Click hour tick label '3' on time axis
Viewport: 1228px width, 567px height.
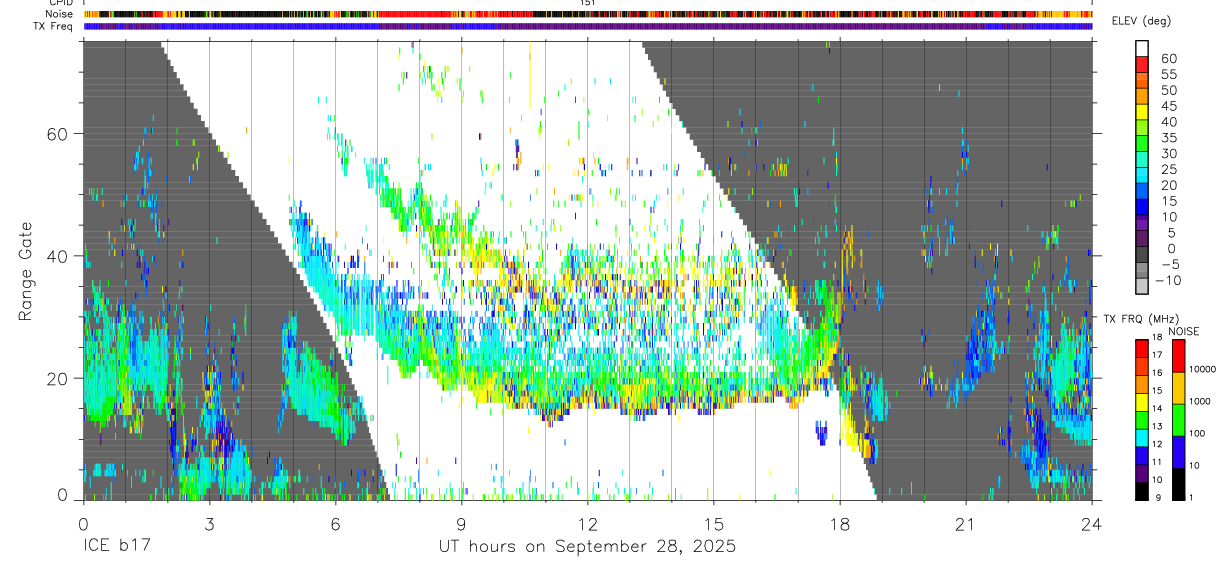[209, 524]
